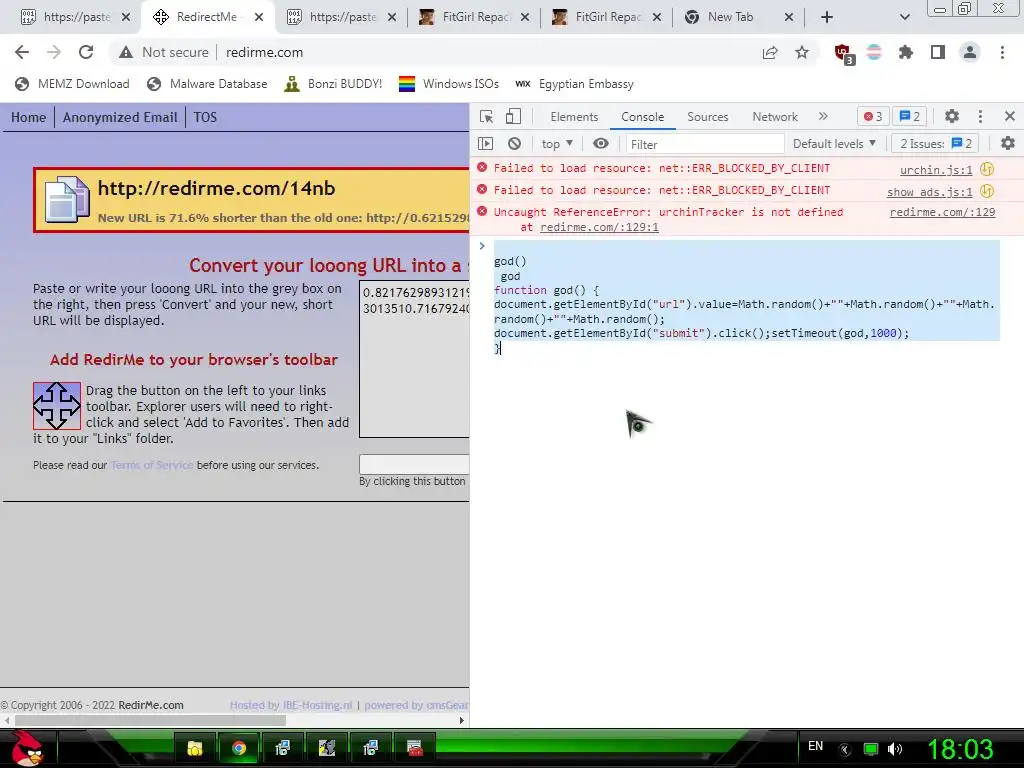This screenshot has height=768, width=1024.
Task: Click the redirme.com/:129 source link
Action: 942,212
